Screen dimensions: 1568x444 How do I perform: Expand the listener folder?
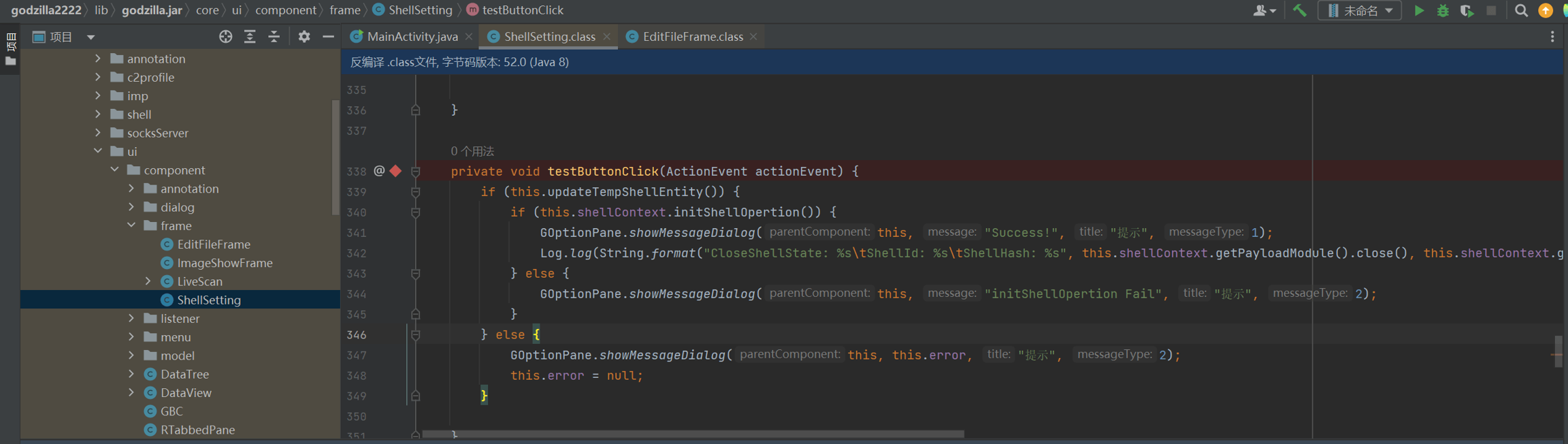pyautogui.click(x=131, y=318)
